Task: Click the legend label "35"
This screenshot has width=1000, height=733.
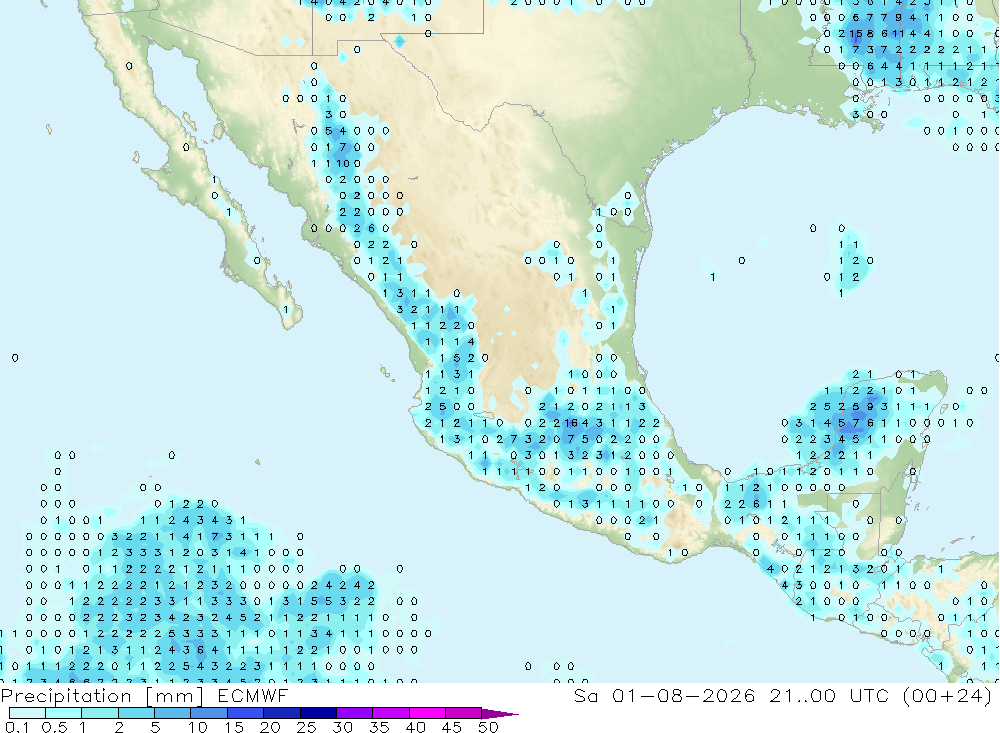Action: (x=379, y=727)
